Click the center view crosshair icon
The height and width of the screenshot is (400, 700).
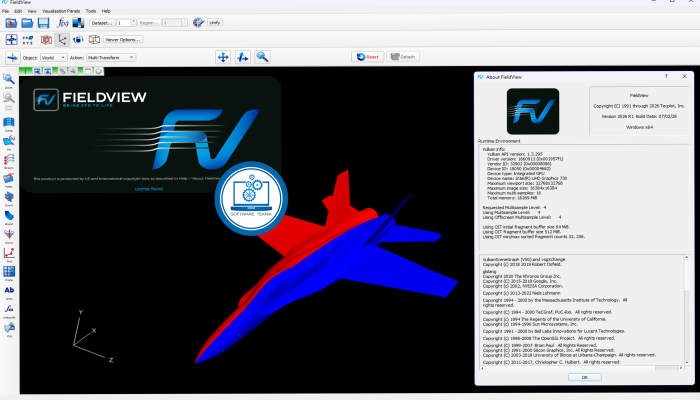(x=11, y=40)
